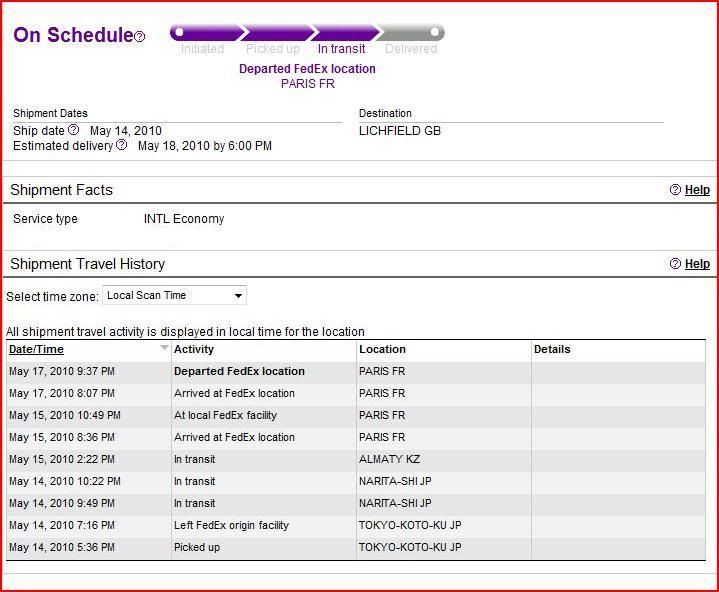Click dropdown arrow of time zone selector
The image size is (719, 592).
(x=238, y=296)
